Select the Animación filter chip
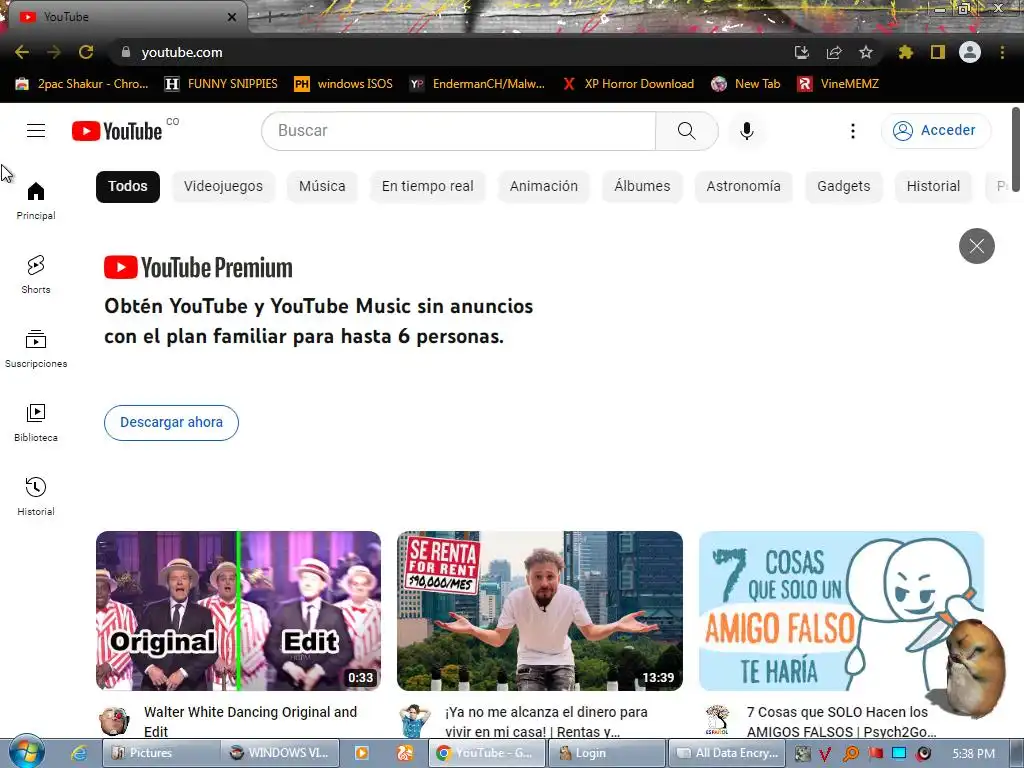1024x768 pixels. [543, 186]
